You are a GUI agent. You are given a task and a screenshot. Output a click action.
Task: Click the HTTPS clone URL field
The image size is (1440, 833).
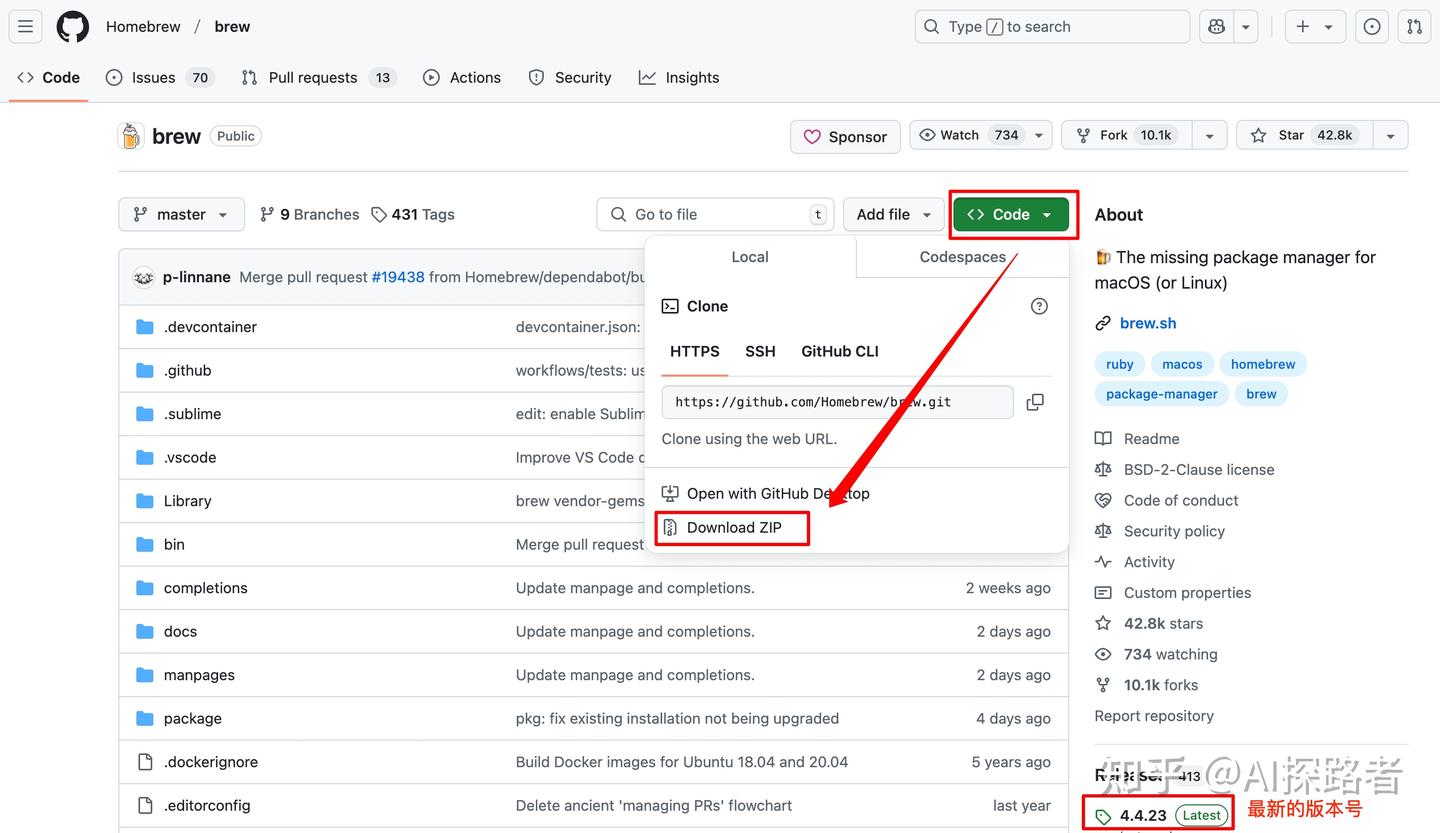[x=837, y=402]
